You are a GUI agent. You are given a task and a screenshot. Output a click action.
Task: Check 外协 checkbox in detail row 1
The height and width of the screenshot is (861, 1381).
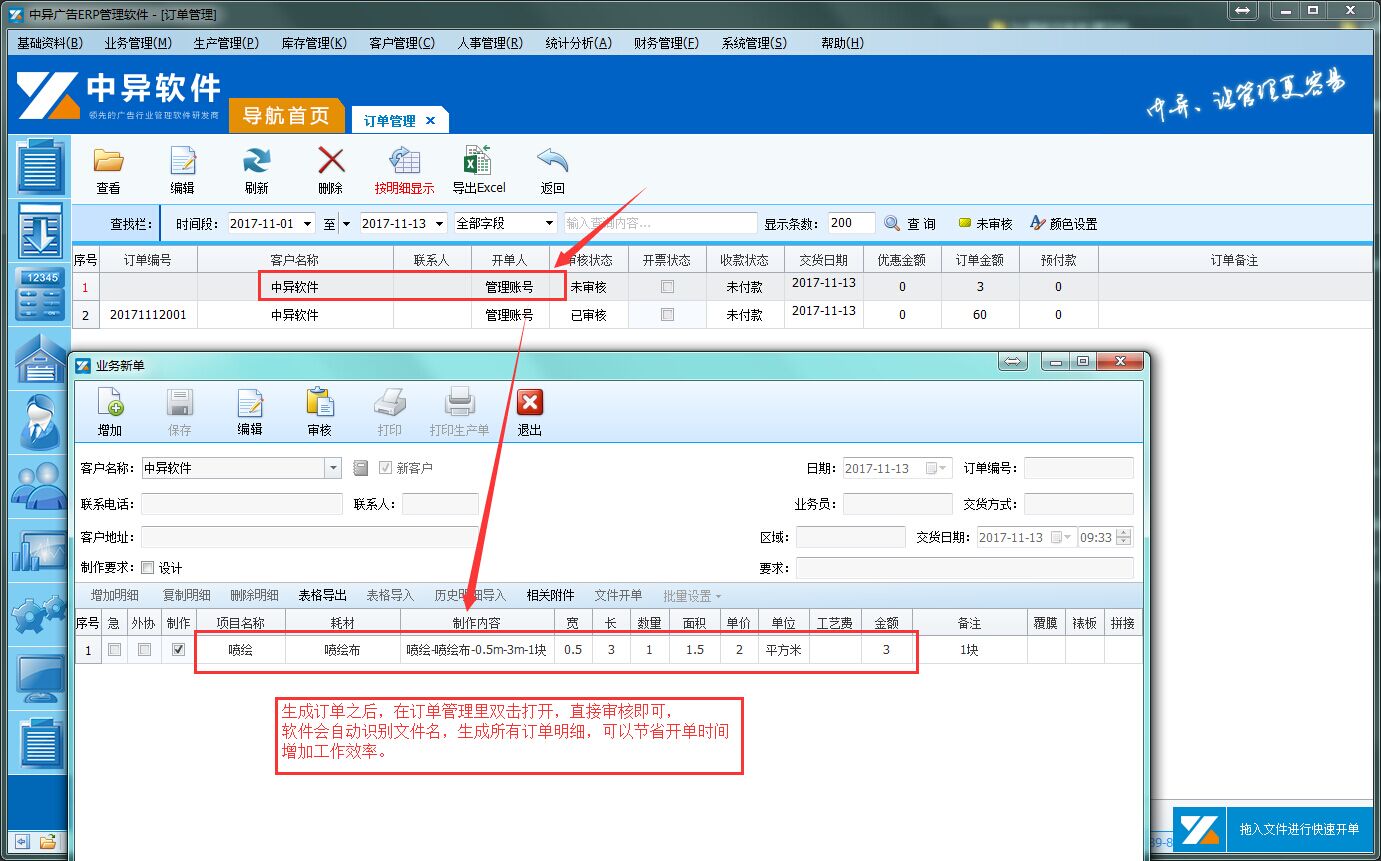click(x=145, y=650)
